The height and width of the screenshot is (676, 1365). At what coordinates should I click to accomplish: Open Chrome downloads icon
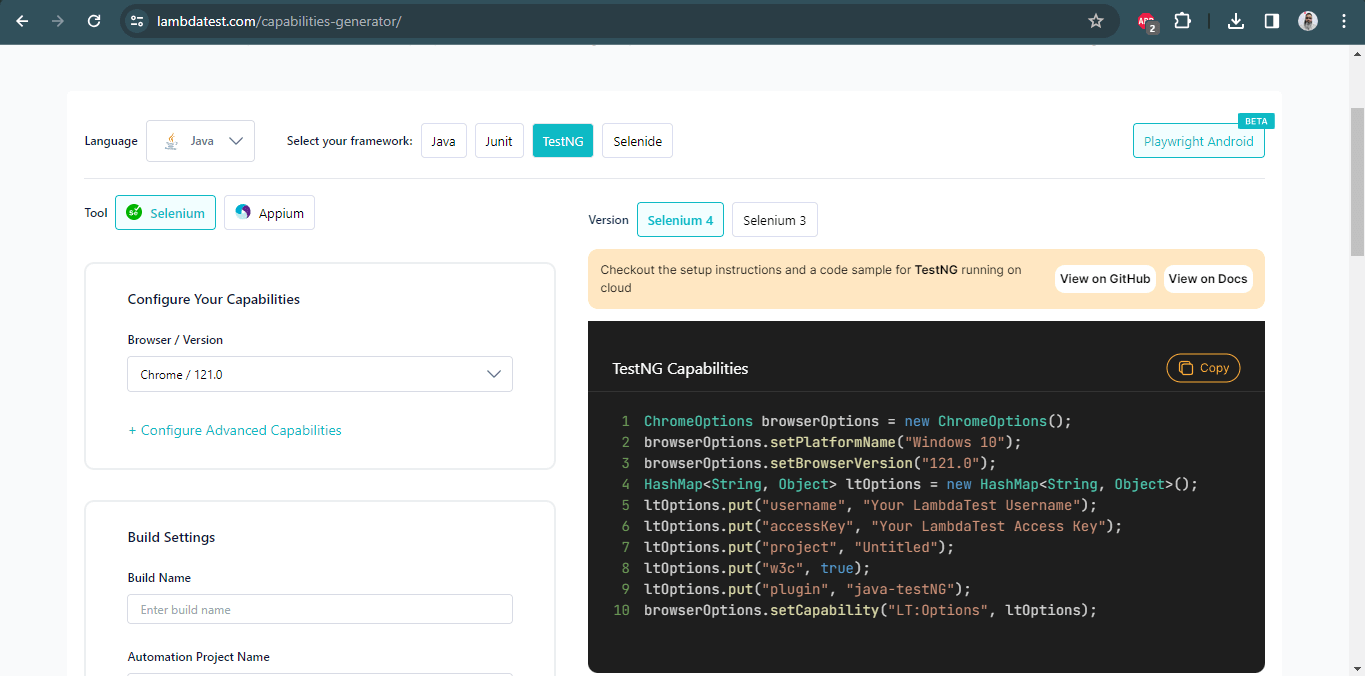(1236, 21)
